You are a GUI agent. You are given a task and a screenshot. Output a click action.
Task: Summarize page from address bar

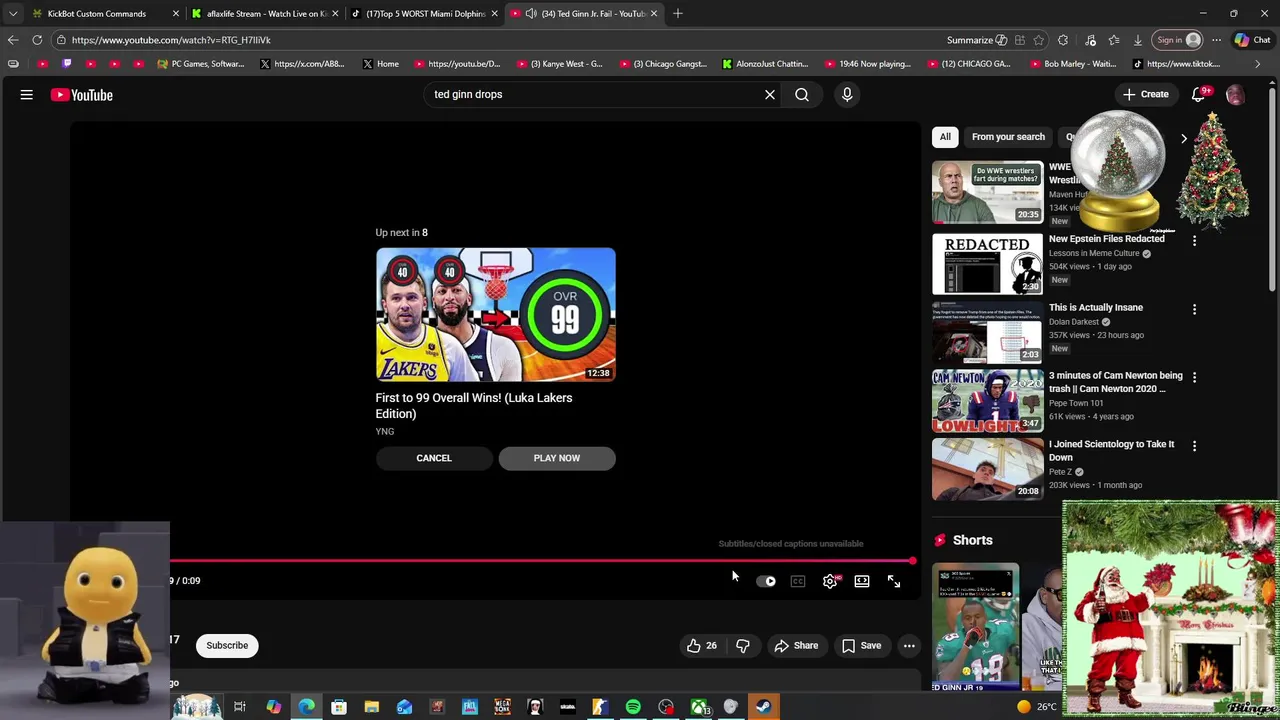coord(976,40)
